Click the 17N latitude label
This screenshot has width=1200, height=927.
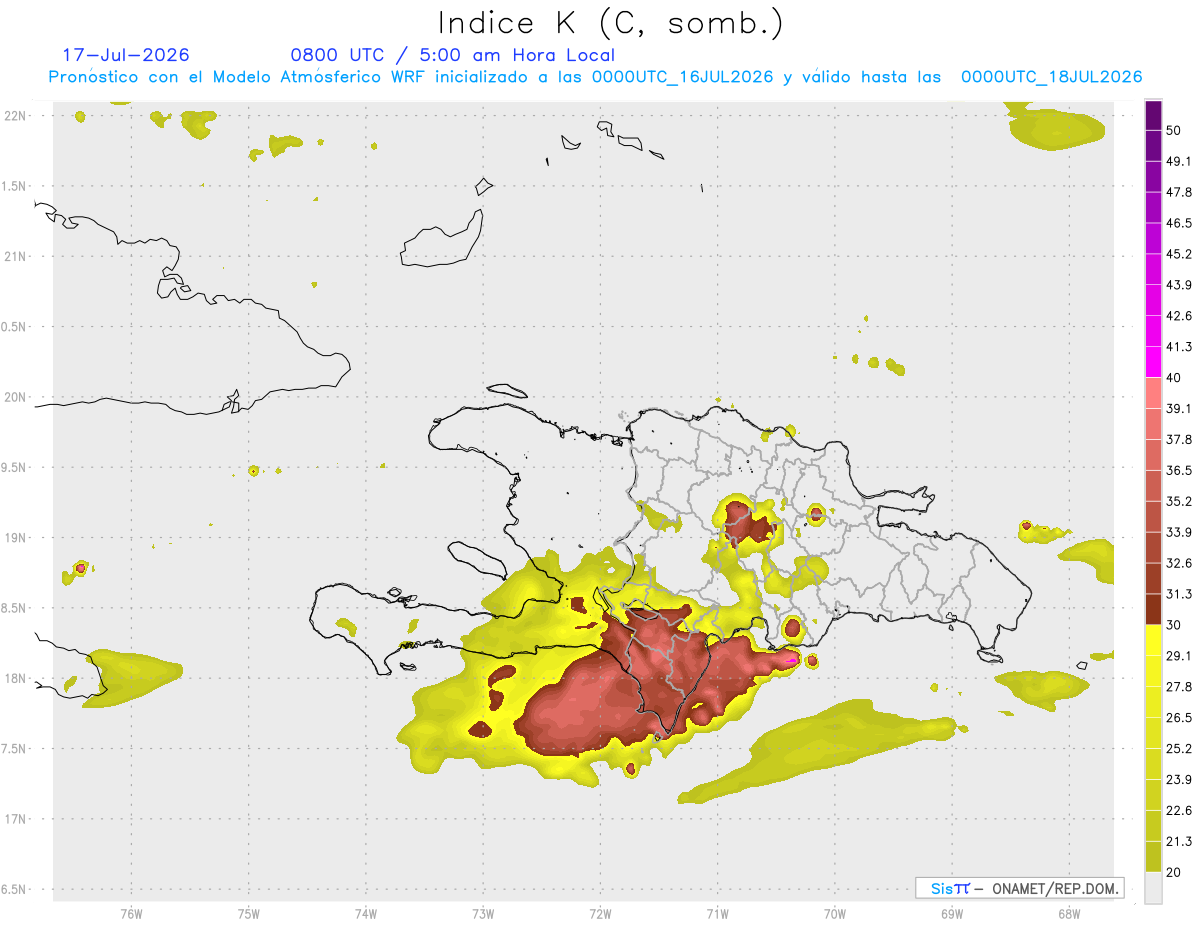click(15, 818)
